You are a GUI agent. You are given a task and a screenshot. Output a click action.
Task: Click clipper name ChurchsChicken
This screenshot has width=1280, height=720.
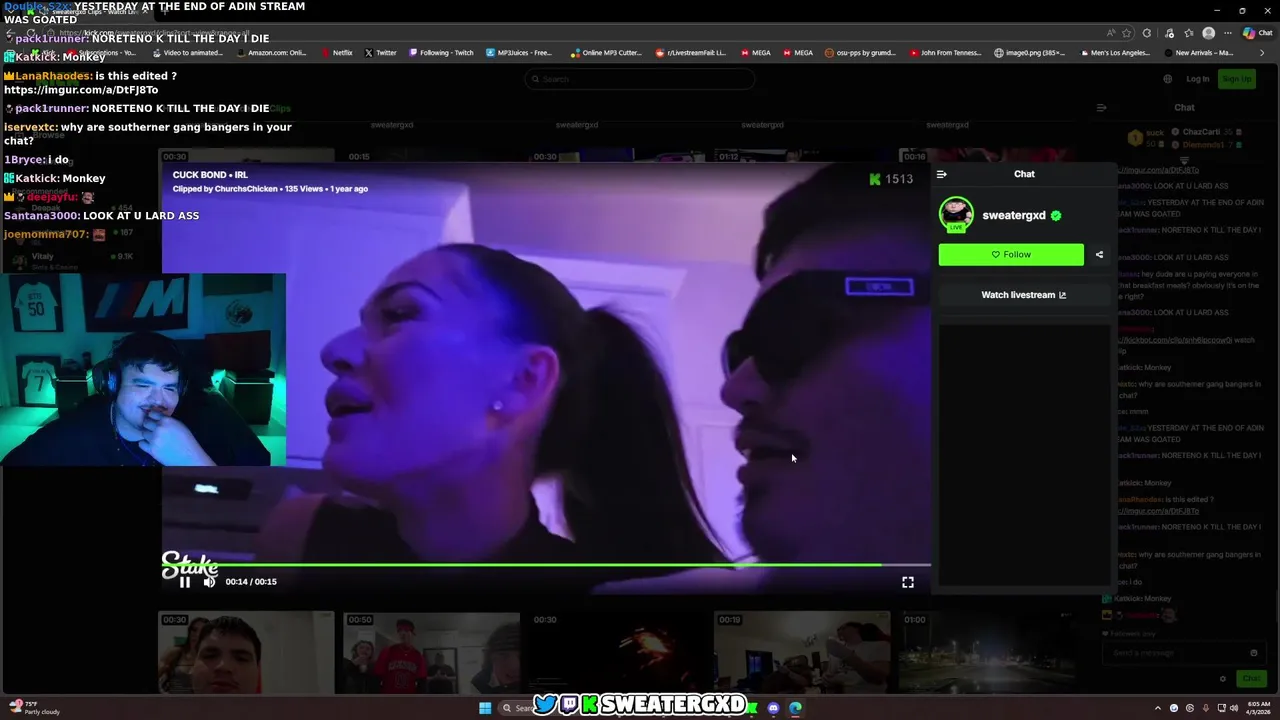pyautogui.click(x=246, y=189)
